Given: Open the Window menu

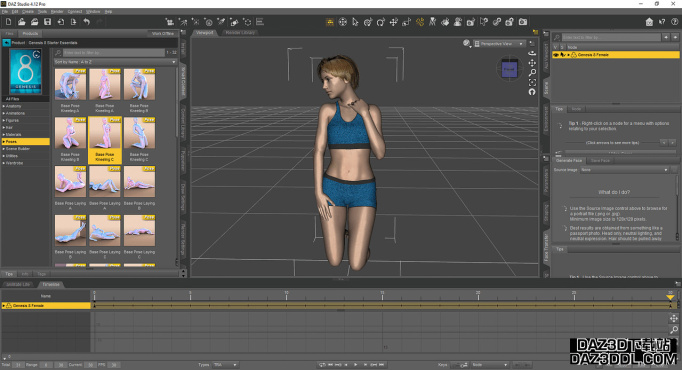Looking at the screenshot, I should pos(93,12).
